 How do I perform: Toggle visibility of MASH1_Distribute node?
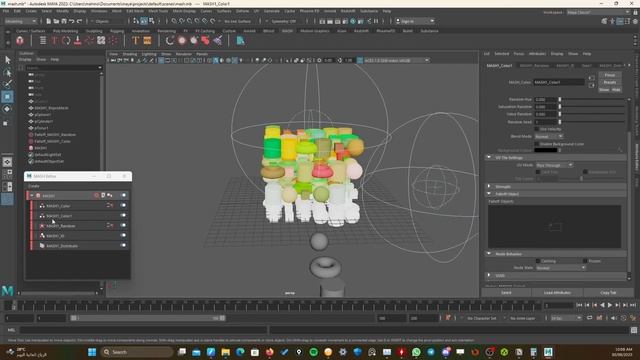[x=123, y=246]
